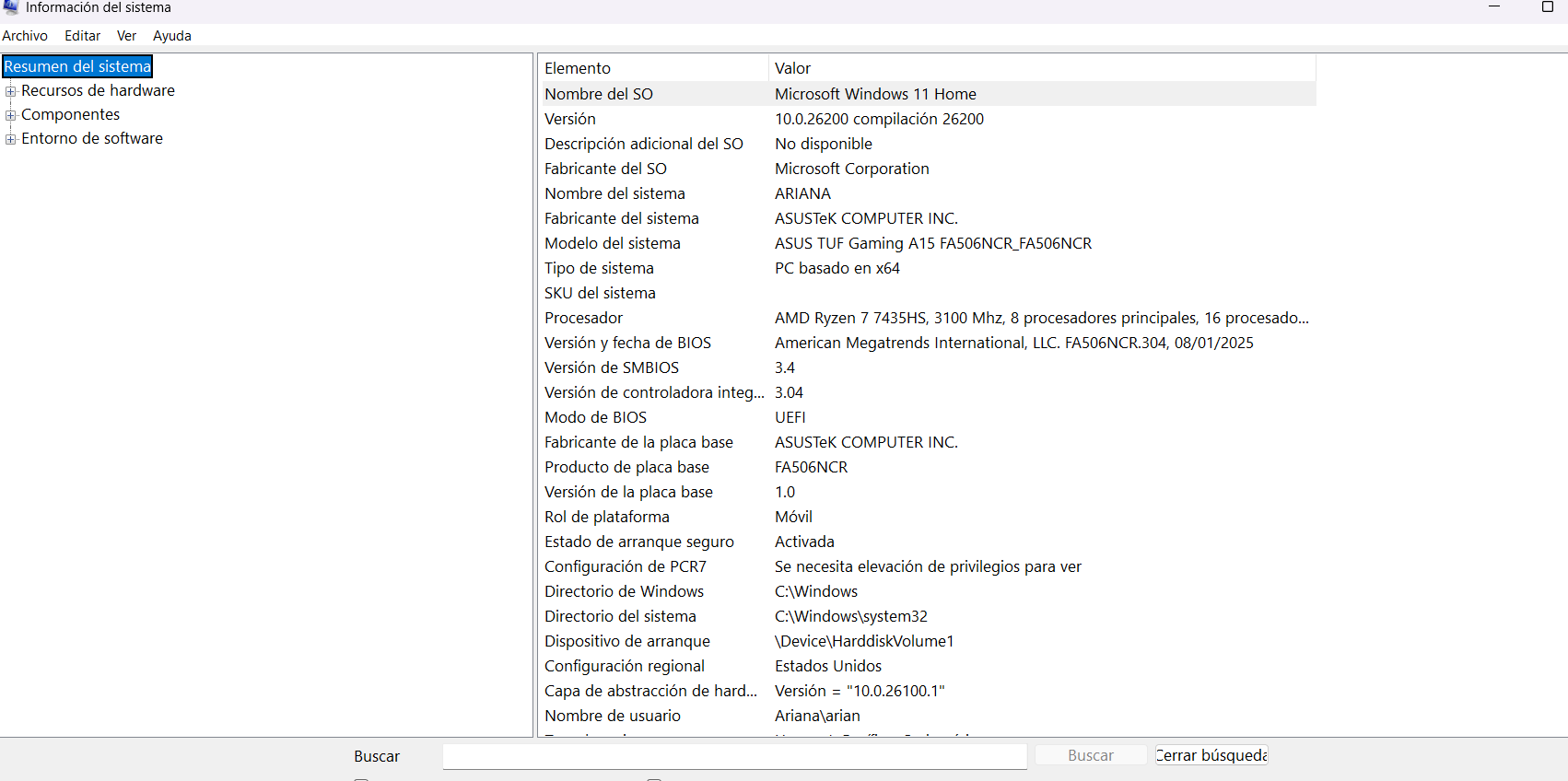
Task: Select the '10.0.26200 compilación 26200' value
Action: [879, 119]
